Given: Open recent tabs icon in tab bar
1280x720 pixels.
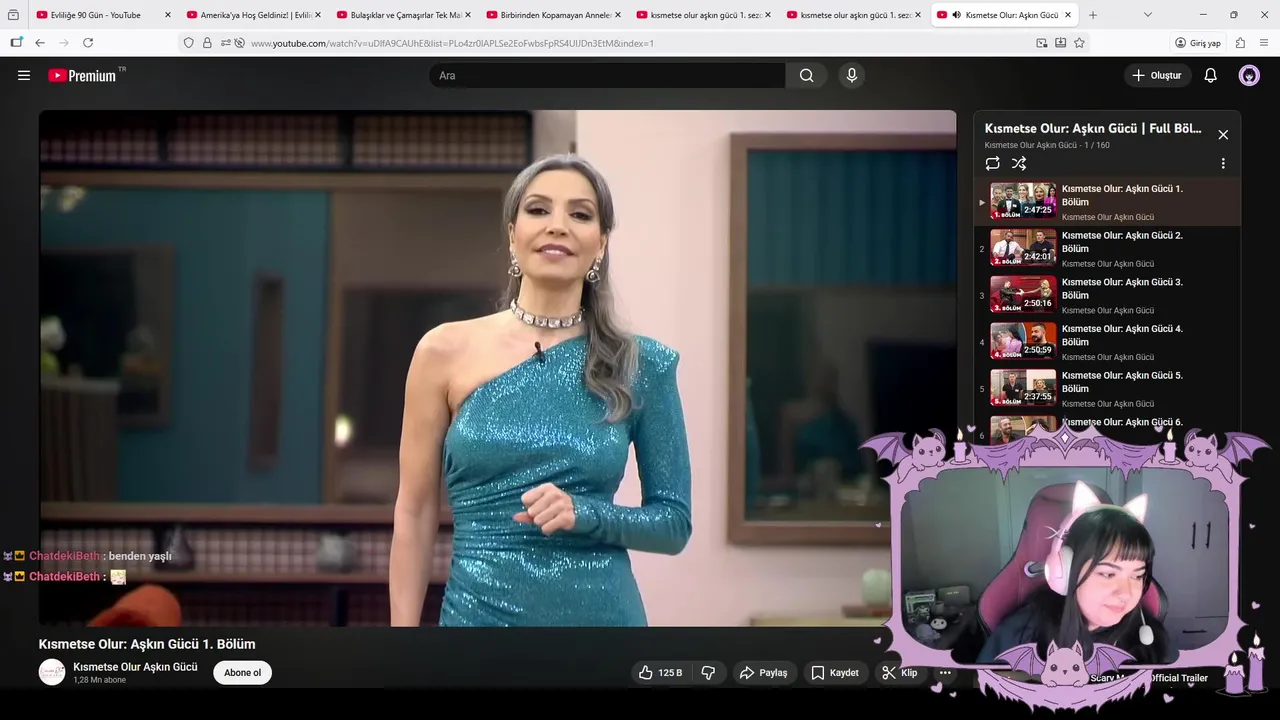Looking at the screenshot, I should point(13,15).
